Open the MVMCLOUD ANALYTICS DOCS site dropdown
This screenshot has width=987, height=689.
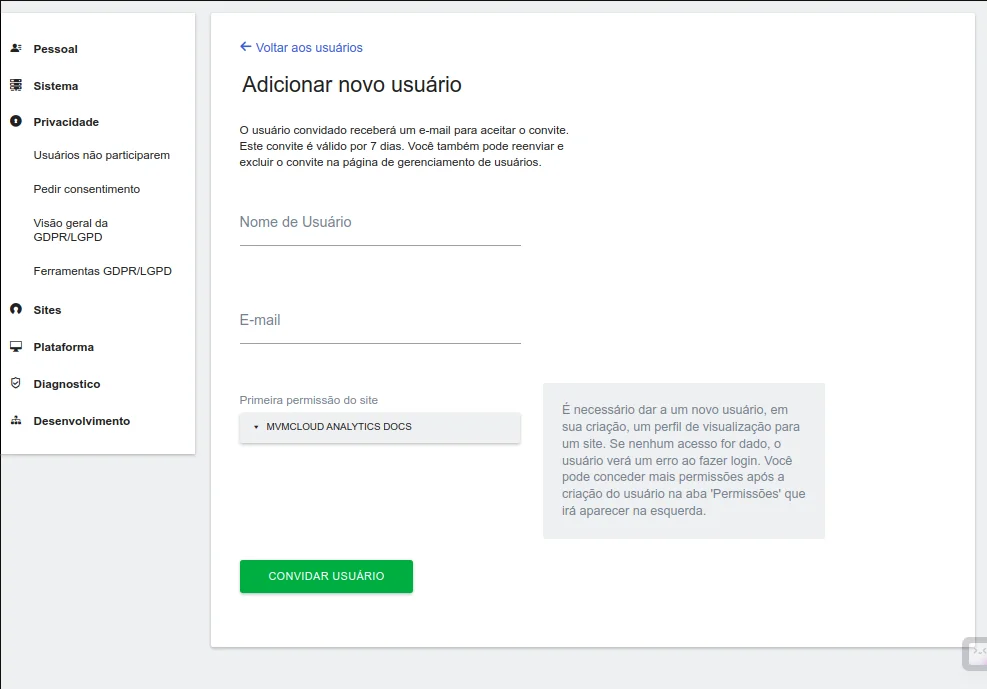pos(380,427)
